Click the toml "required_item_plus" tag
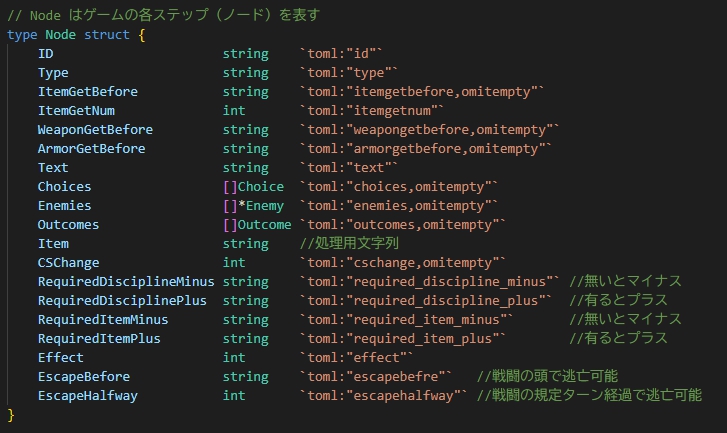Image resolution: width=727 pixels, height=433 pixels. coord(410,339)
